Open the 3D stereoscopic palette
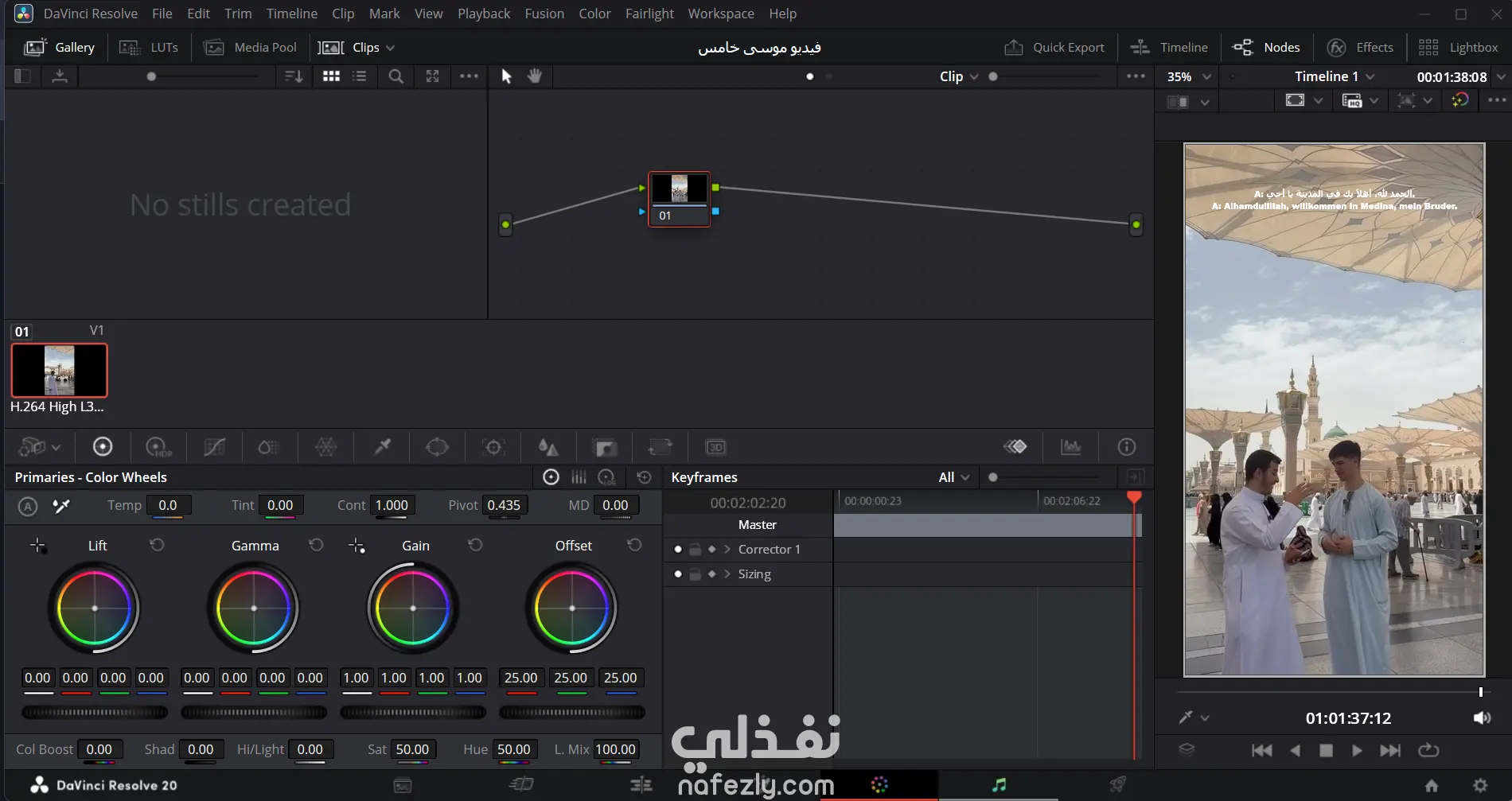Image resolution: width=1512 pixels, height=801 pixels. pyautogui.click(x=716, y=447)
